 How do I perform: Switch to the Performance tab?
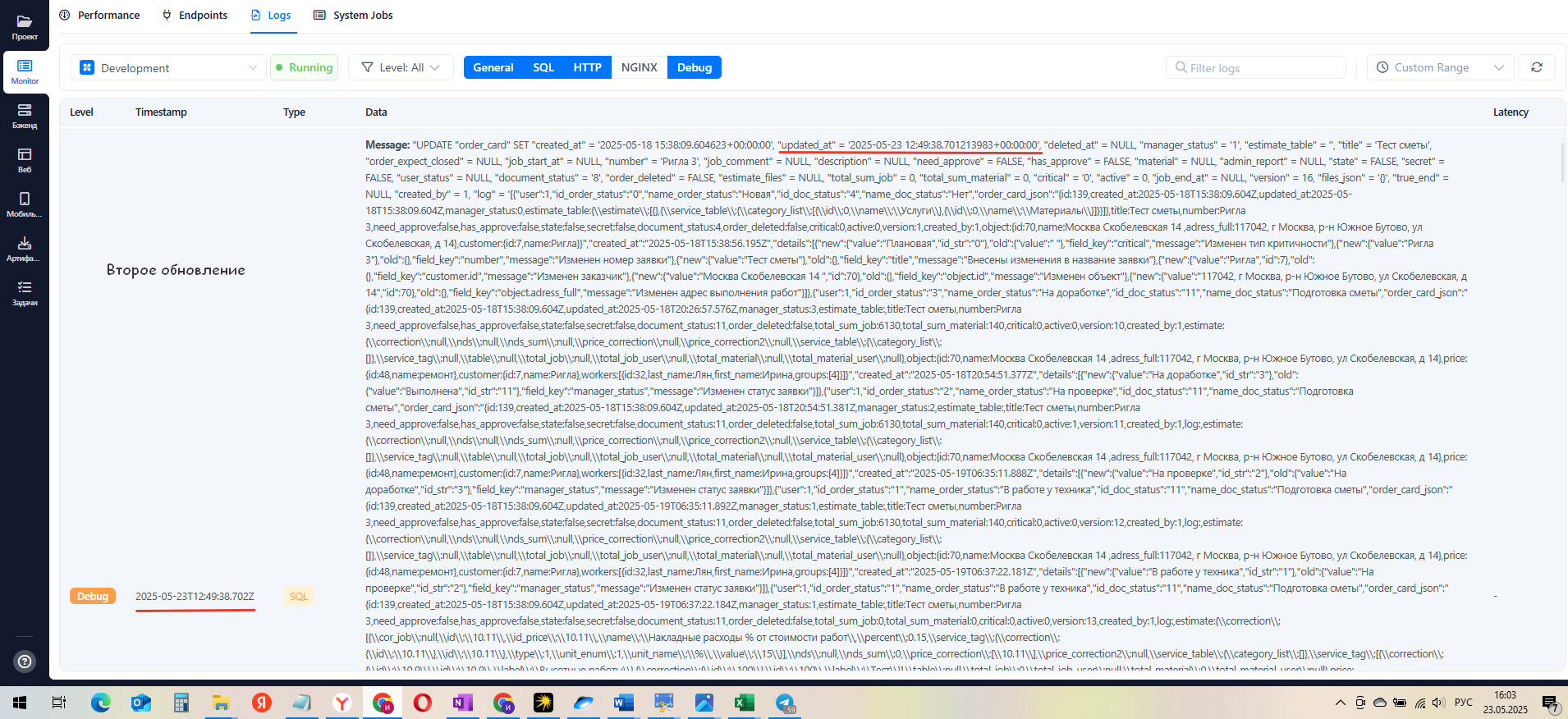click(100, 15)
